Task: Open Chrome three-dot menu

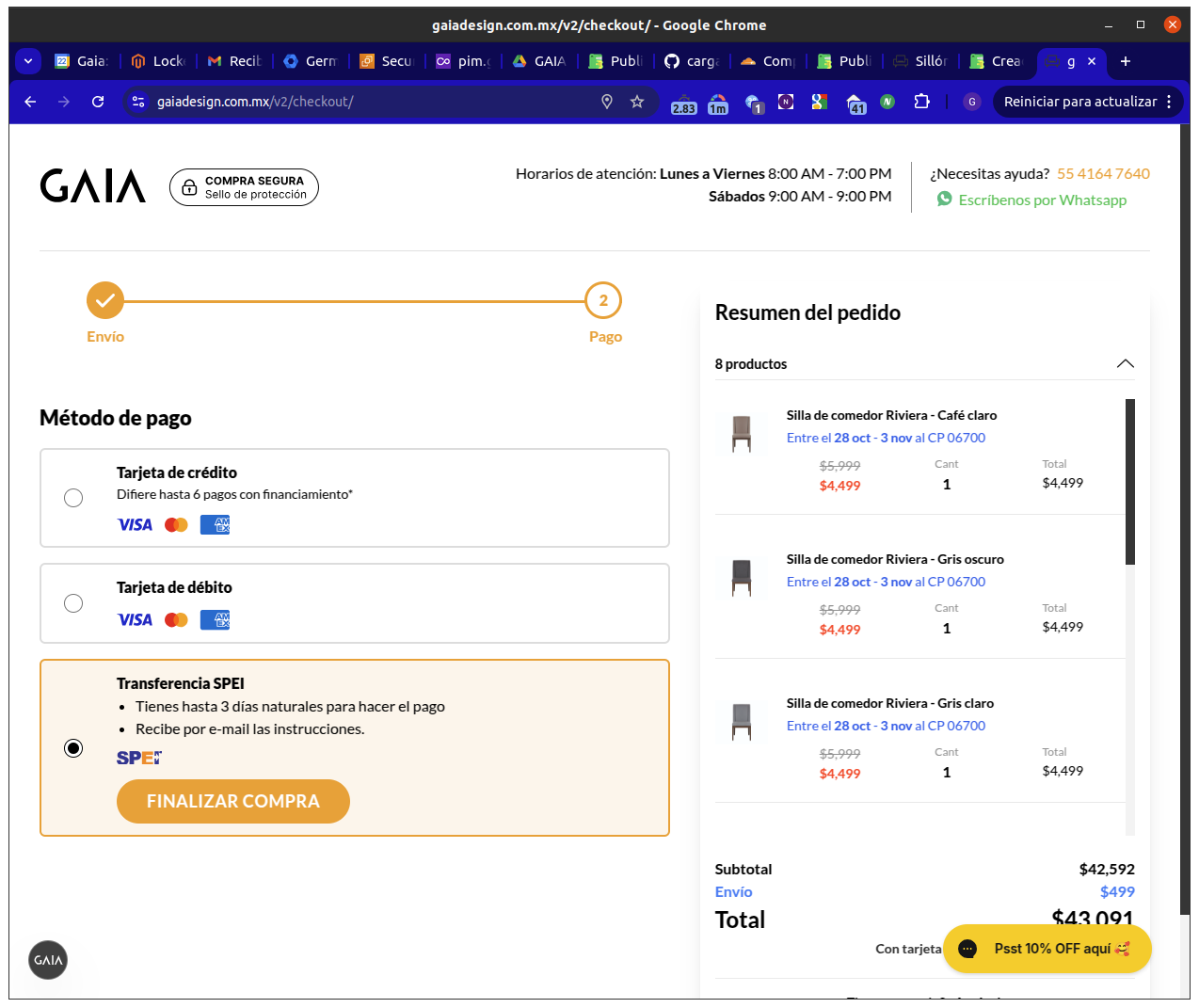Action: click(x=1169, y=102)
